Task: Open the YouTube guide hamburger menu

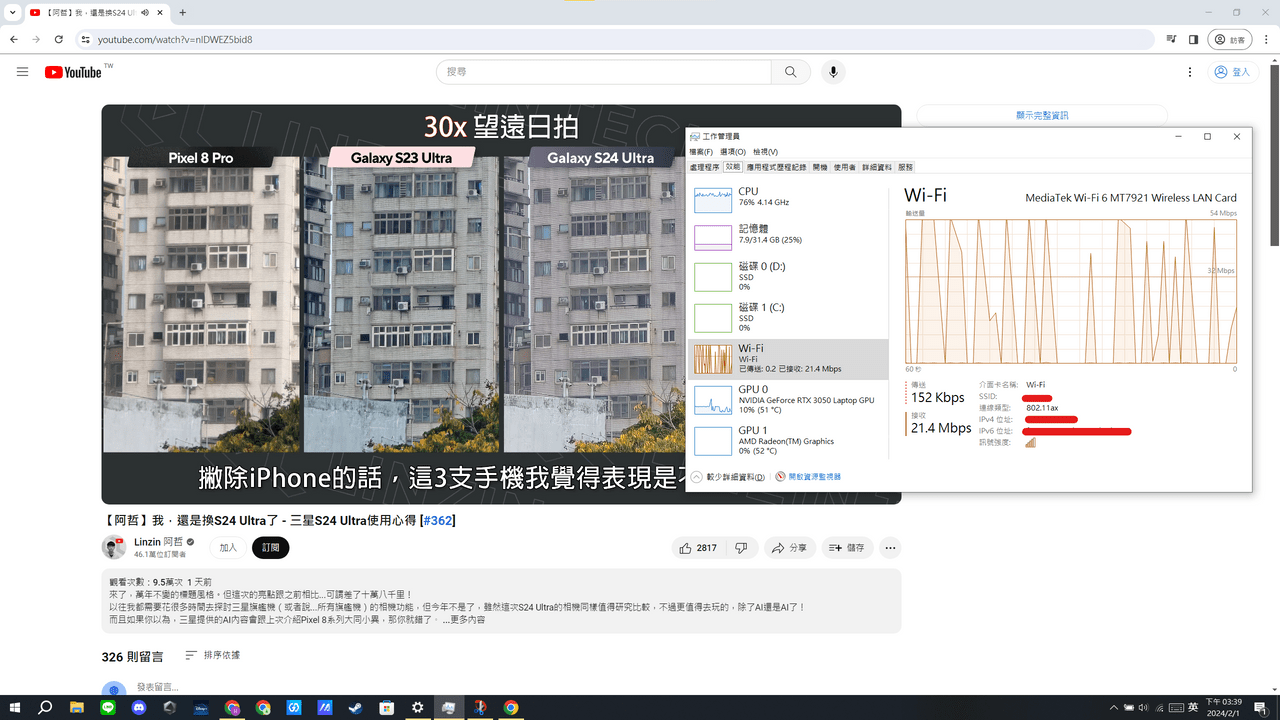Action: point(22,72)
